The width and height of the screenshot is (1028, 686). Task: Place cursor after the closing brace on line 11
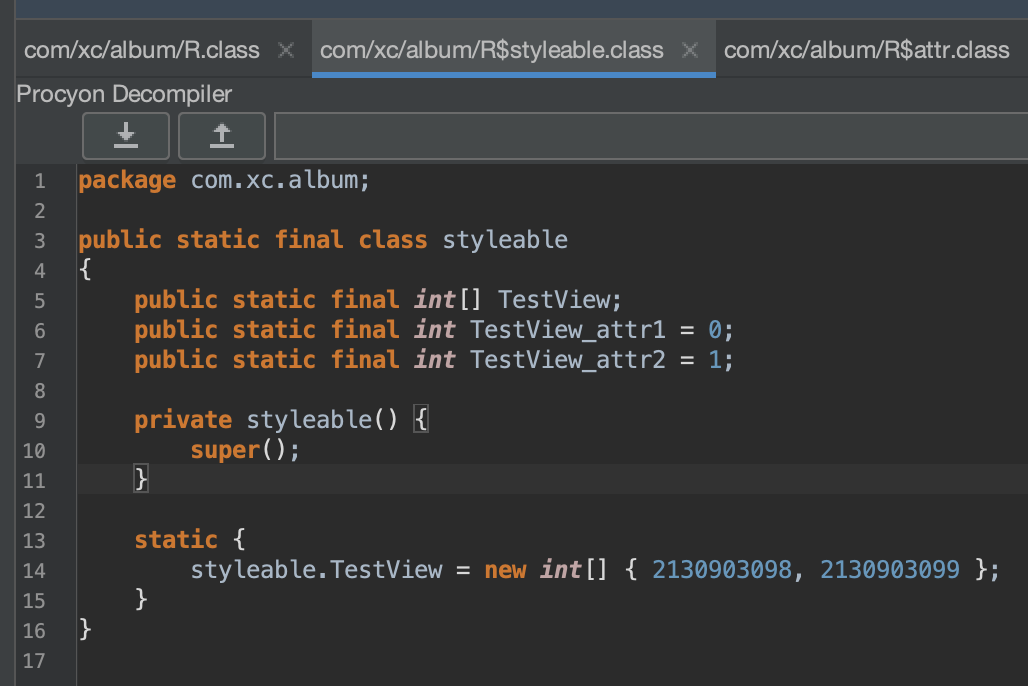149,480
